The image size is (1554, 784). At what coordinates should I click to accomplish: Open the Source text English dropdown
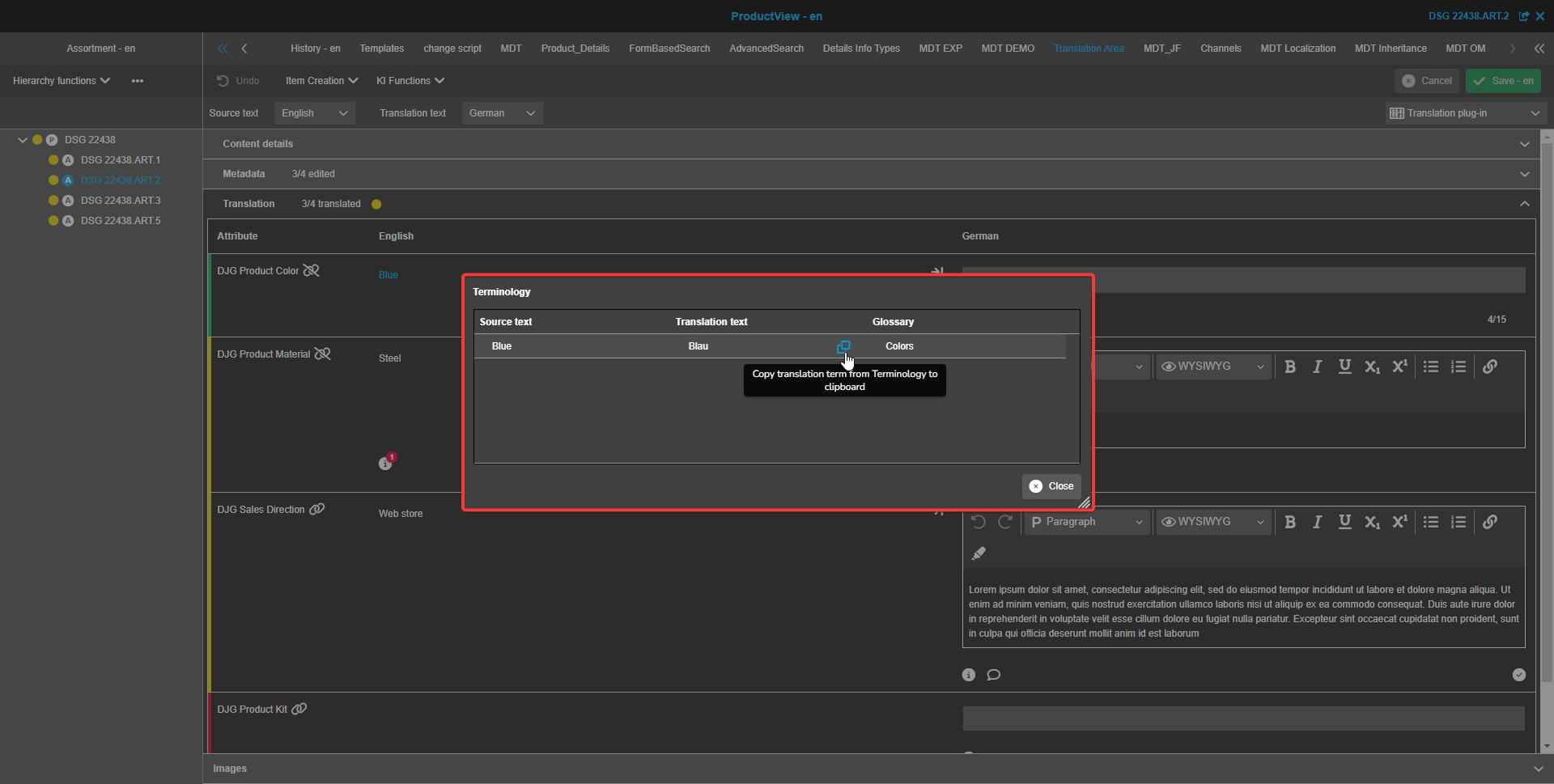tap(314, 113)
